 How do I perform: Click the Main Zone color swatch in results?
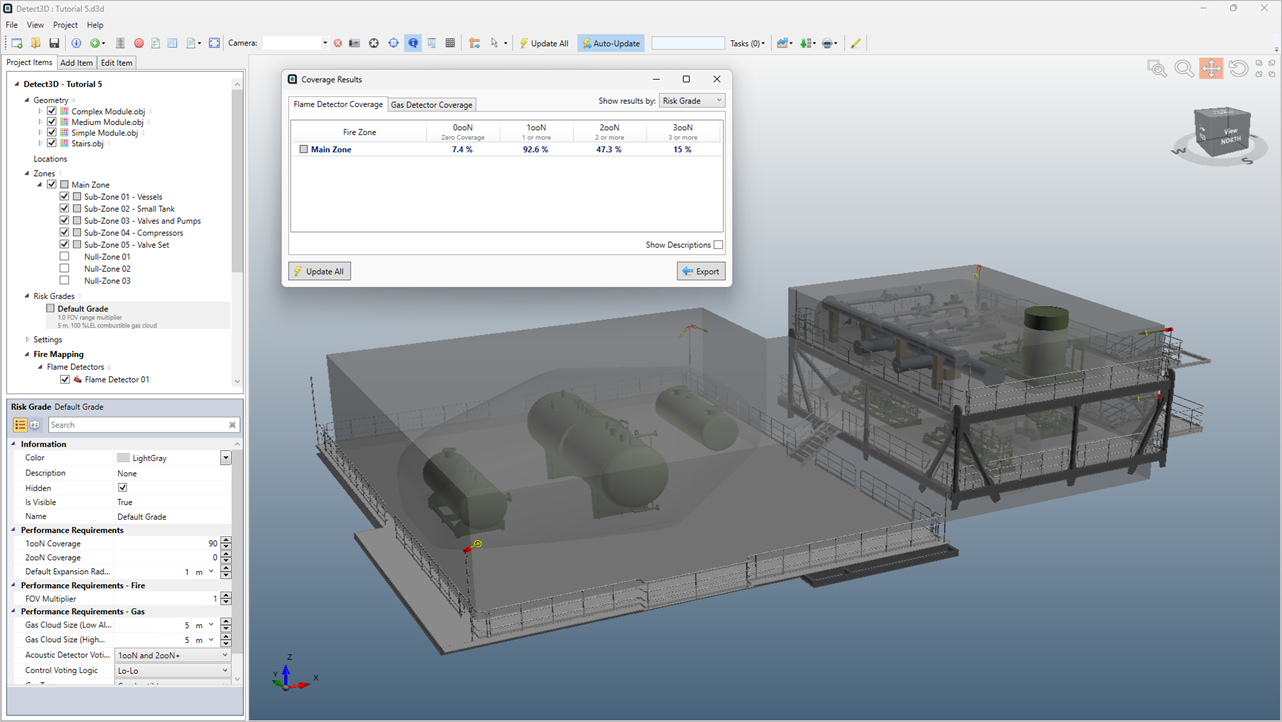point(304,149)
